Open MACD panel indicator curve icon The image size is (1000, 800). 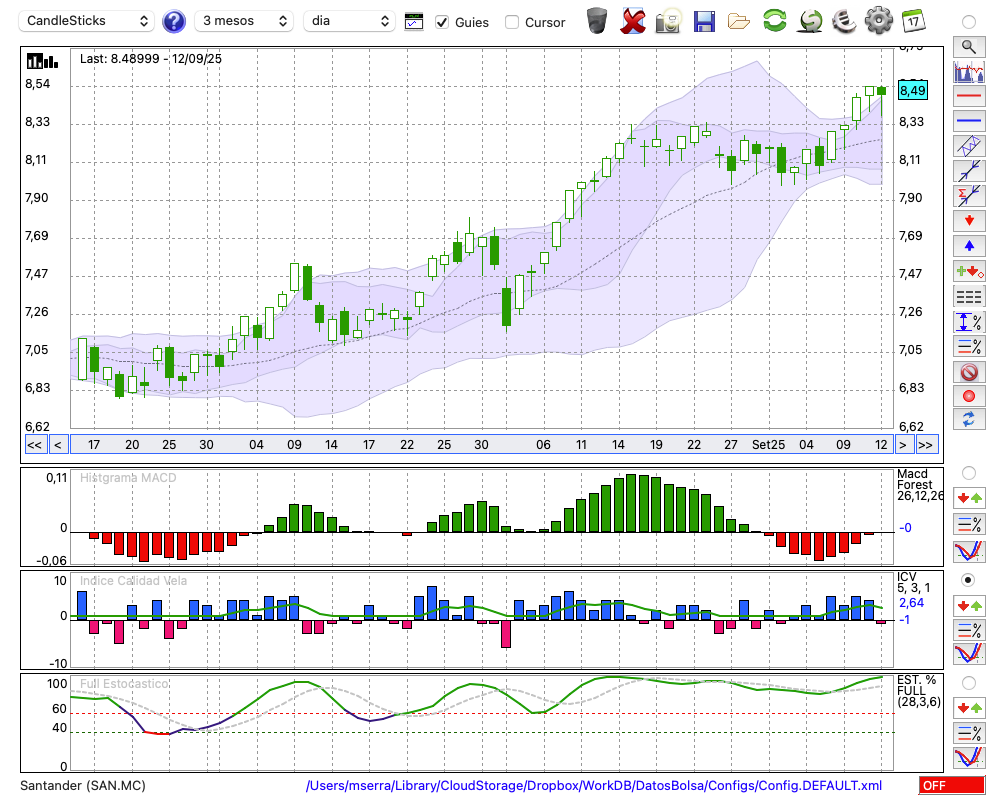click(x=969, y=551)
